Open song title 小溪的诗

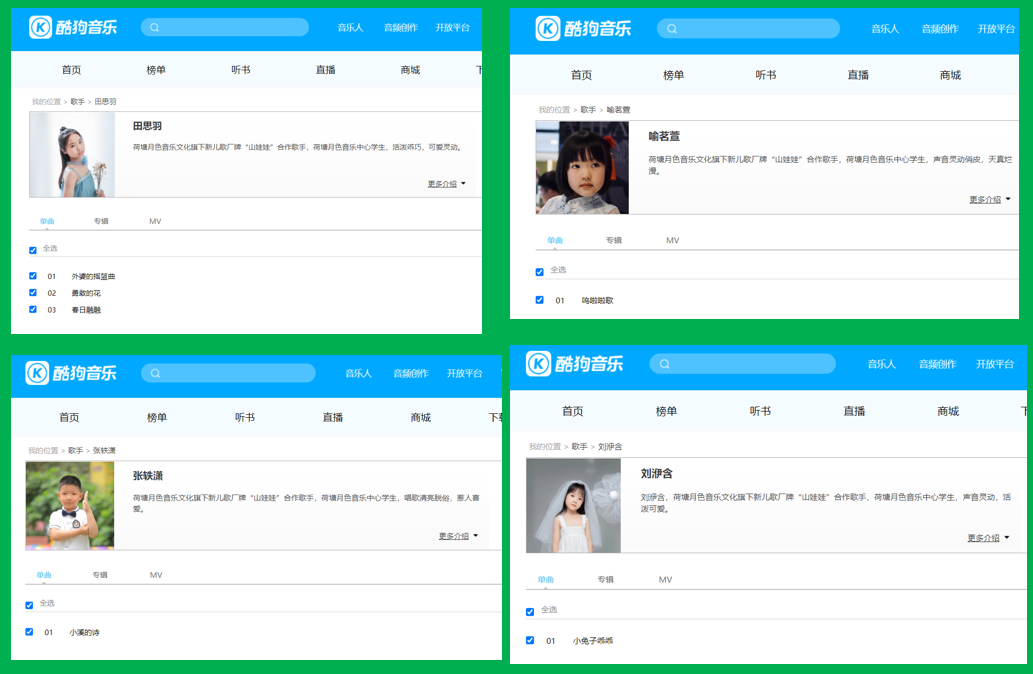coord(84,632)
